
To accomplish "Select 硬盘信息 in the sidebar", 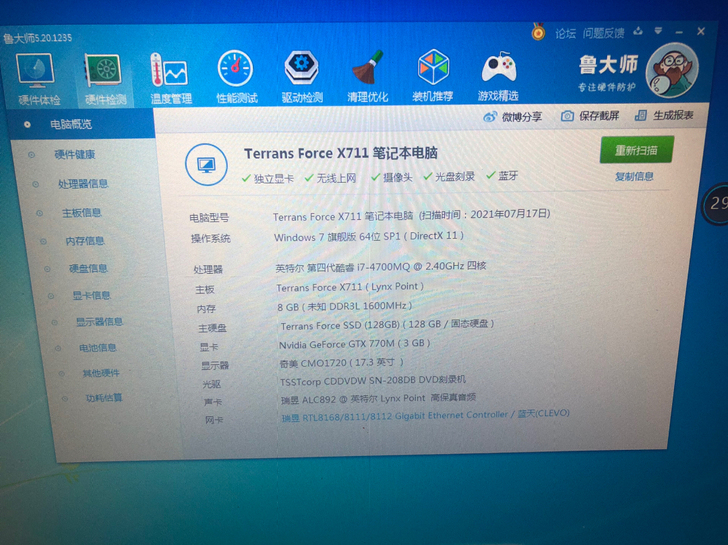I will click(x=88, y=268).
